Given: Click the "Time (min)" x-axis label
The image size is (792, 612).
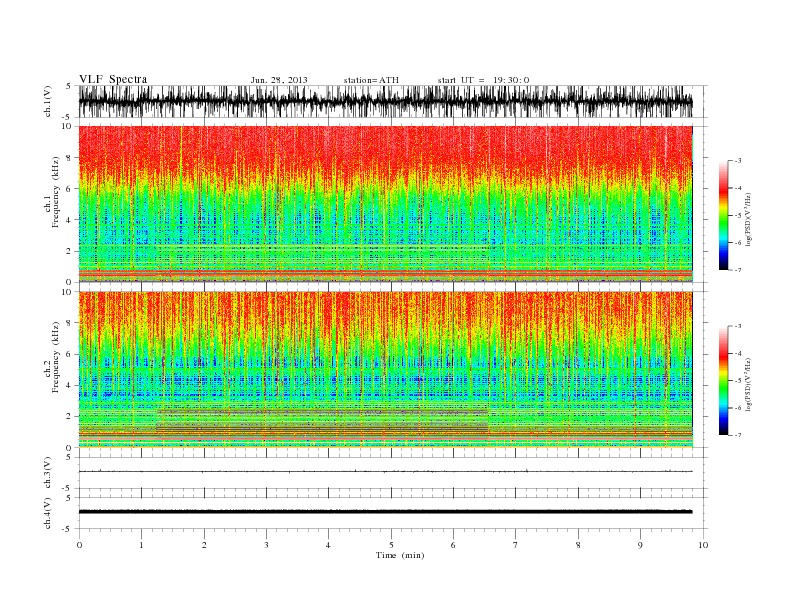Looking at the screenshot, I should coord(400,555).
